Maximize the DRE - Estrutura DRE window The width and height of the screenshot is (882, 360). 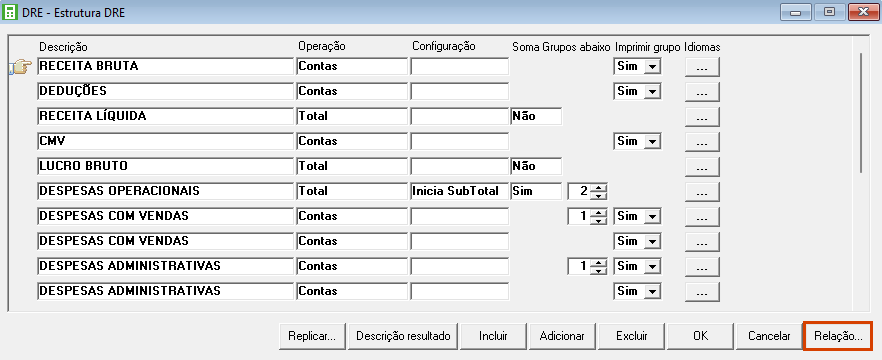[x=829, y=11]
